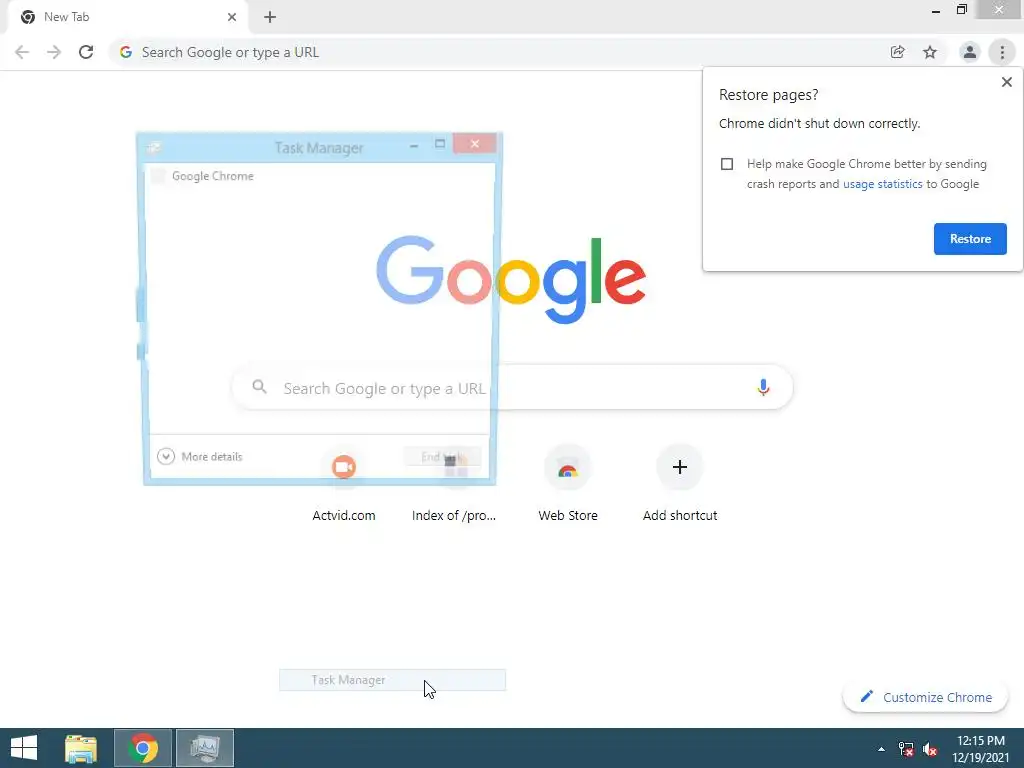Open the Index of /pro... shortcut
Viewport: 1024px width, 768px height.
[x=454, y=485]
